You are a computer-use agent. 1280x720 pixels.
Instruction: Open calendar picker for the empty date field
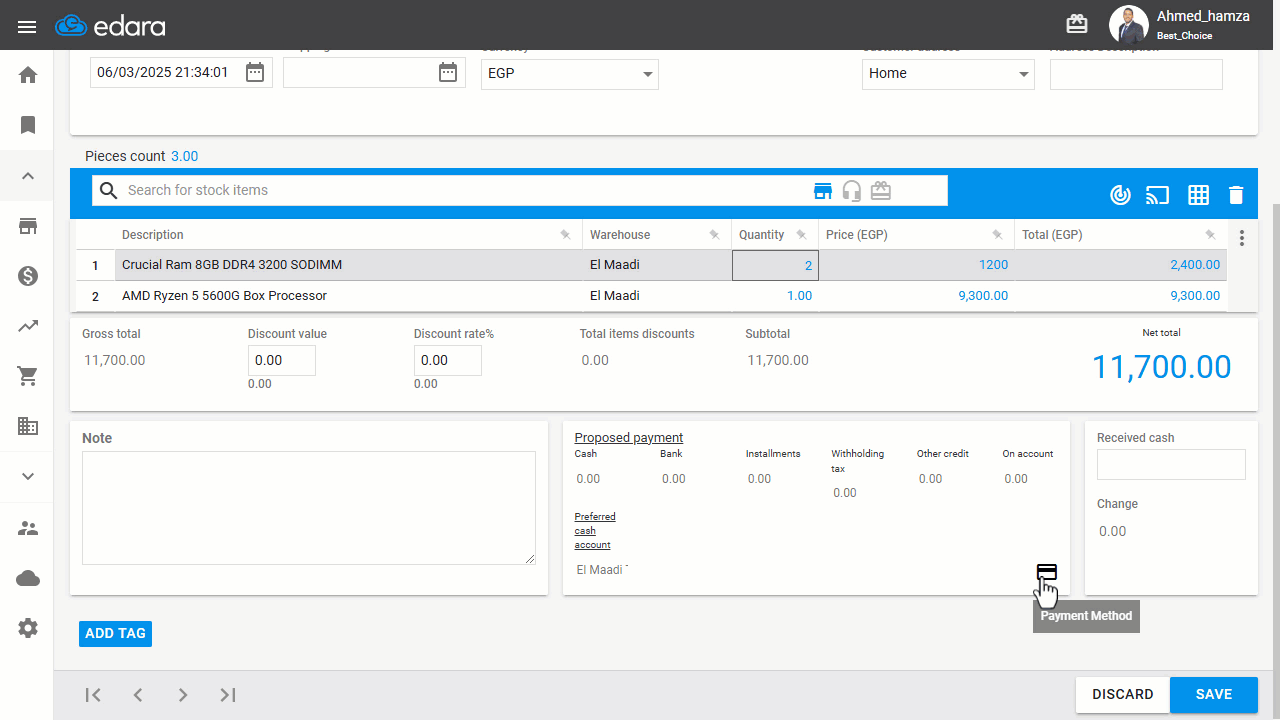[448, 72]
